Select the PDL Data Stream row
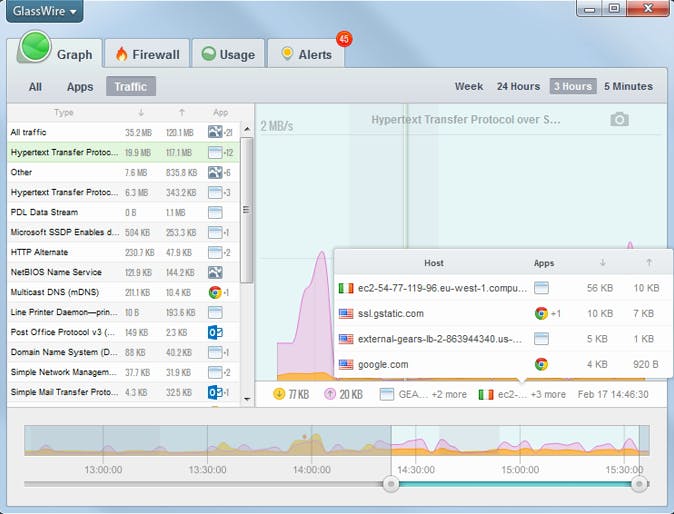 coord(123,212)
